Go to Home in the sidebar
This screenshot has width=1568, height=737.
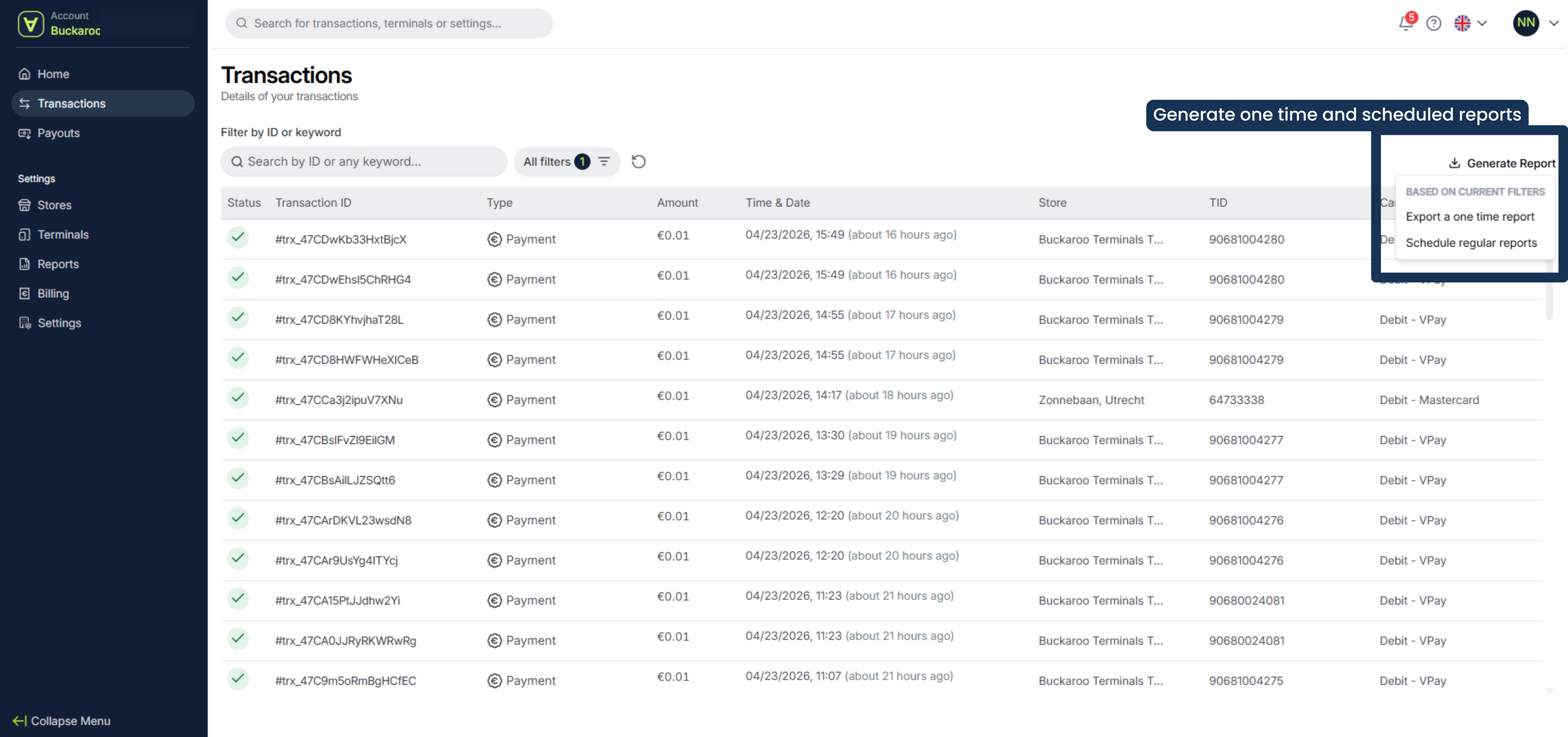click(x=103, y=74)
